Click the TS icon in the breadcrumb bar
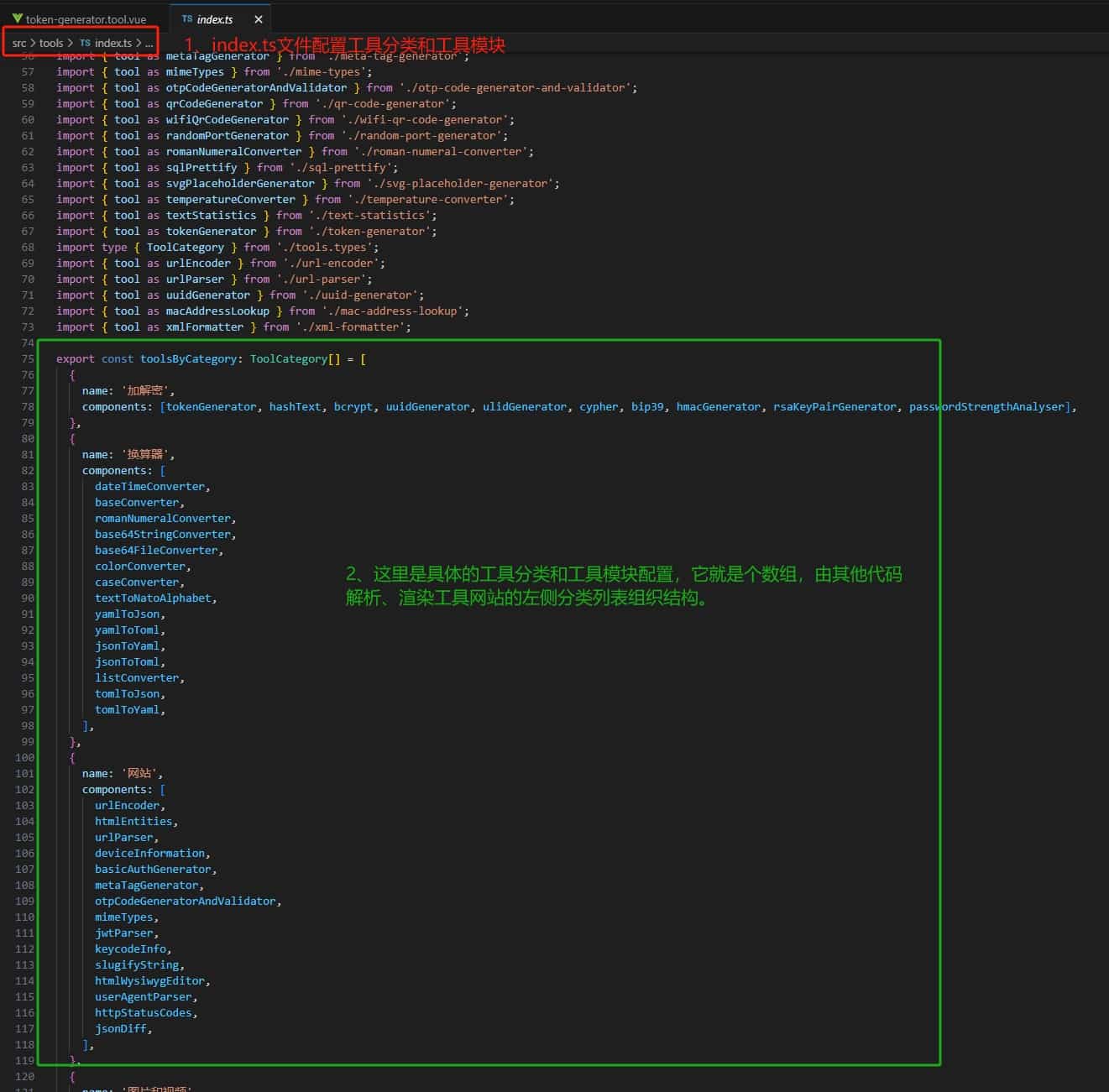This screenshot has height=1092, width=1109. tap(84, 43)
